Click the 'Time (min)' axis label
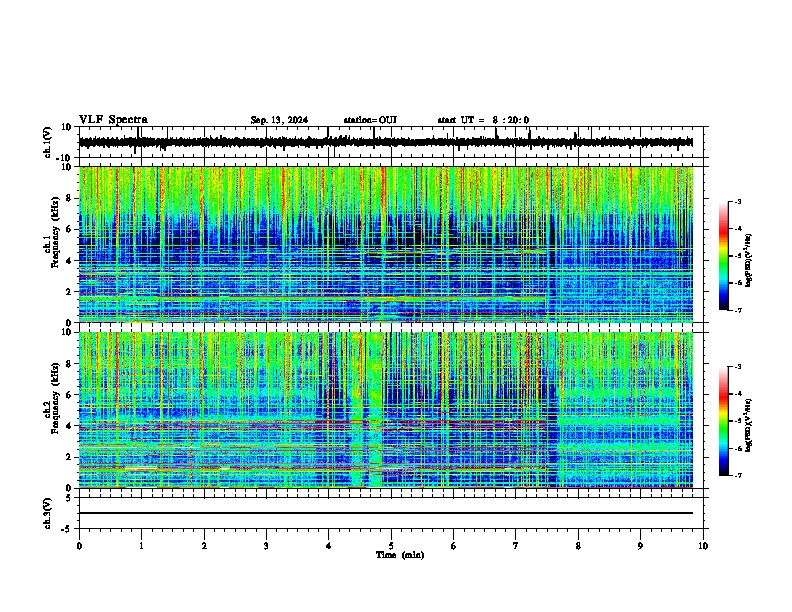Screen dimensions: 792x612 400,555
